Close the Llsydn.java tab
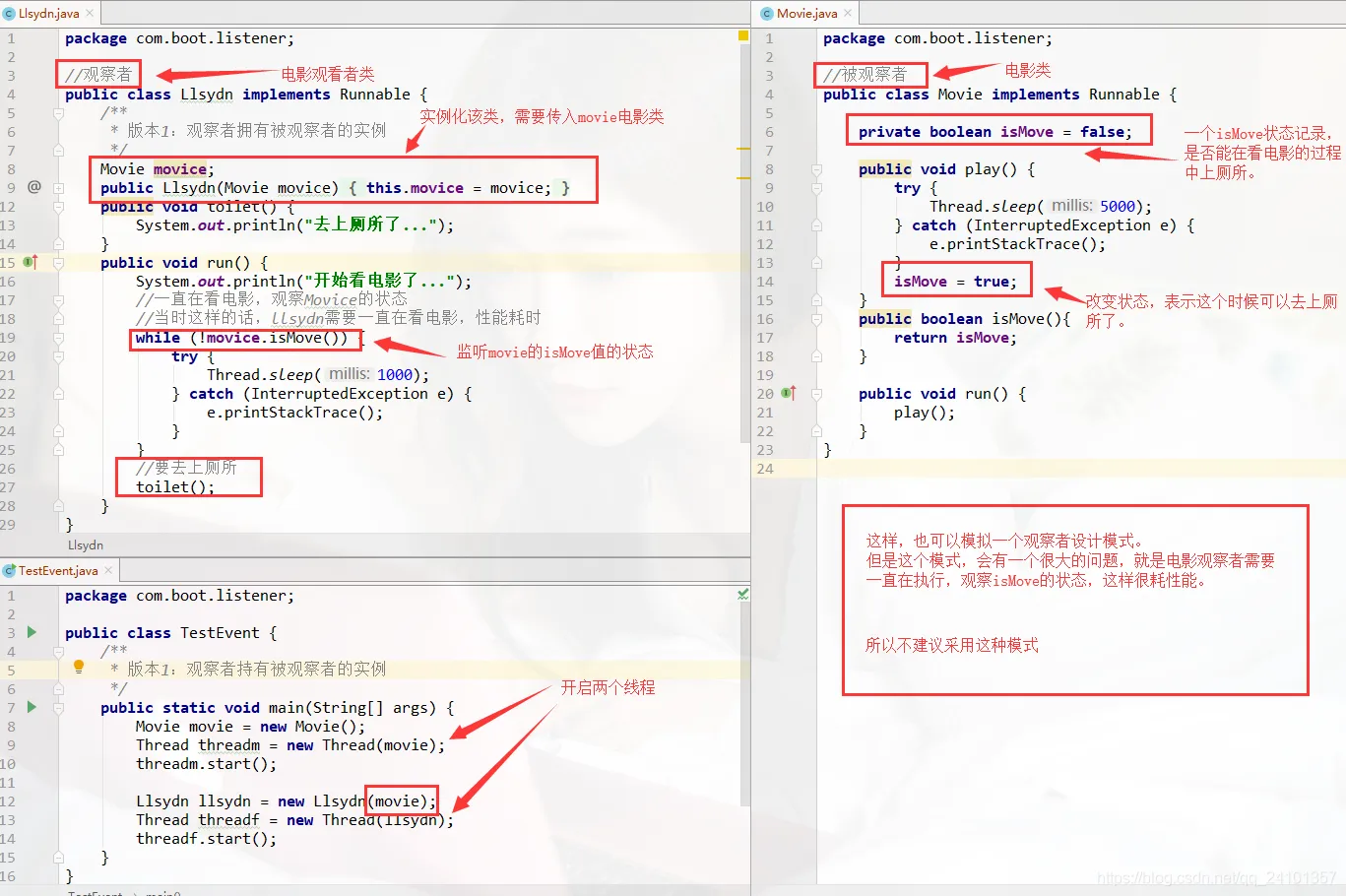The height and width of the screenshot is (896, 1346). click(90, 13)
